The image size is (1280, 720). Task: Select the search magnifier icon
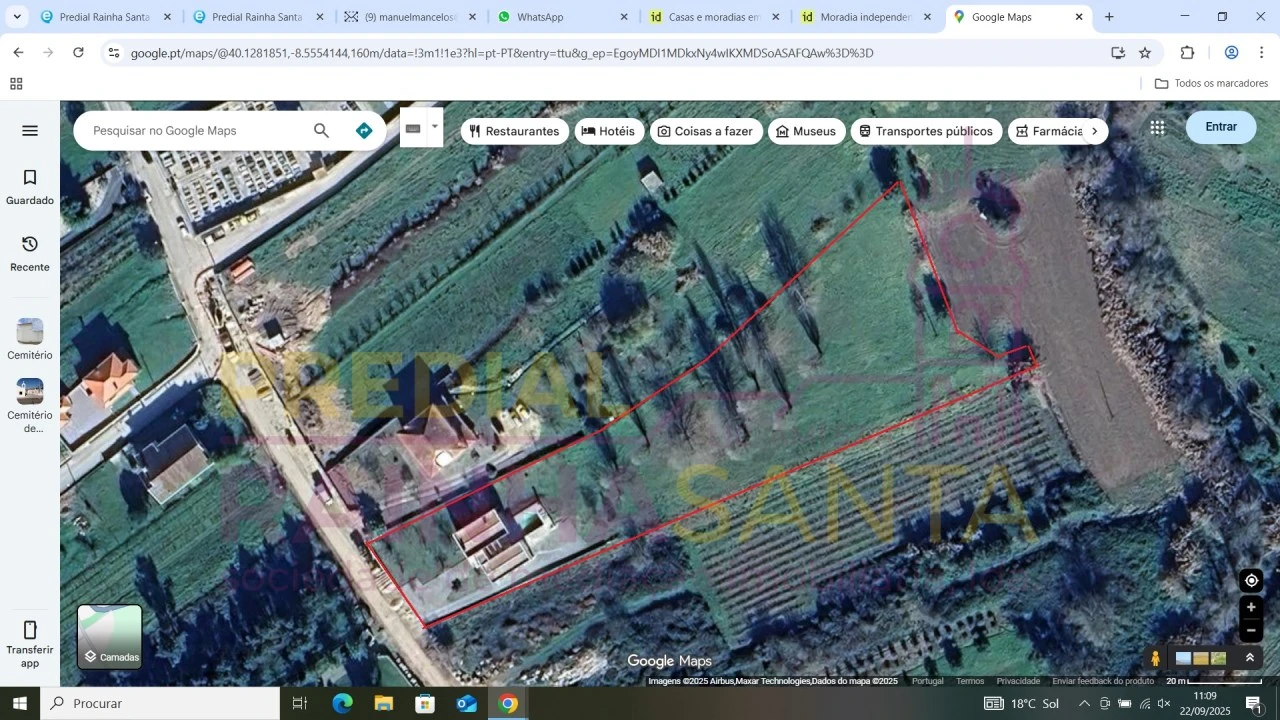click(321, 130)
